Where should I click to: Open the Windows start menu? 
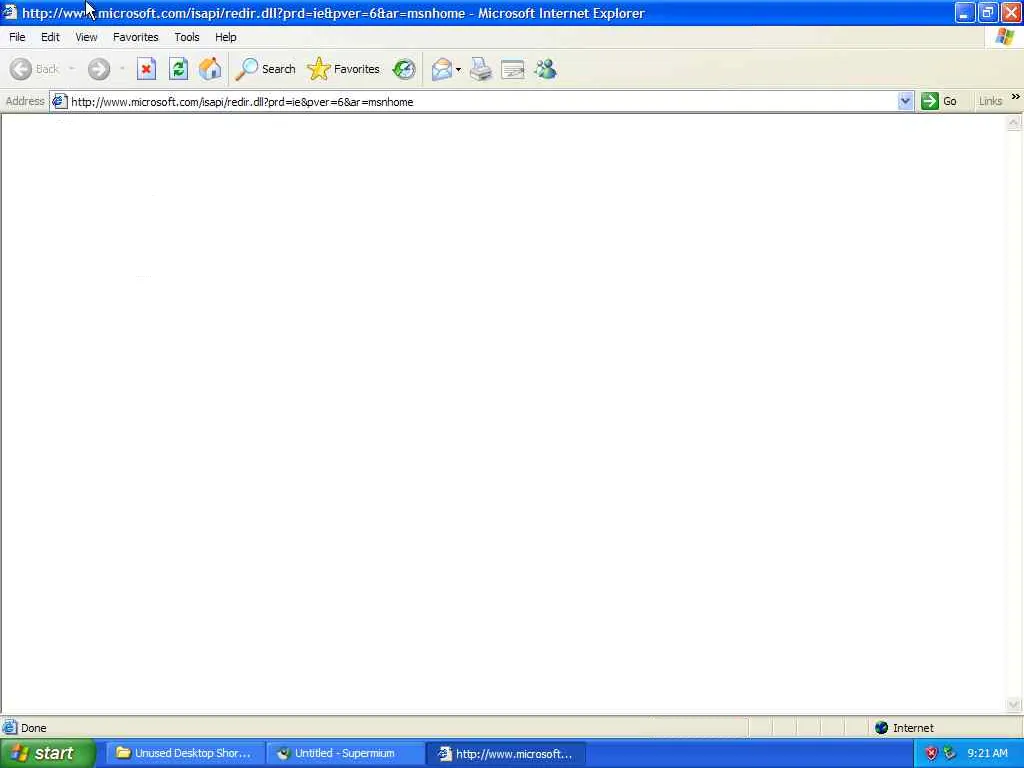pyautogui.click(x=47, y=753)
